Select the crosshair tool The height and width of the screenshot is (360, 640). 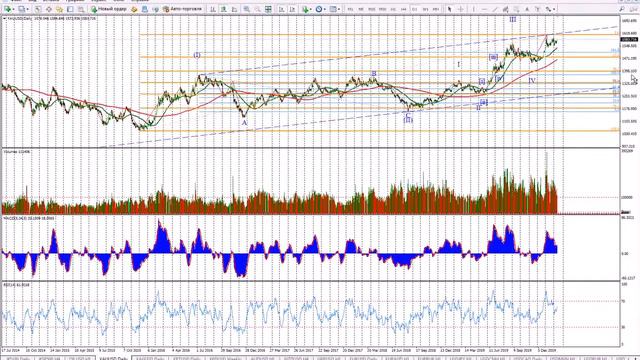[460, 9]
